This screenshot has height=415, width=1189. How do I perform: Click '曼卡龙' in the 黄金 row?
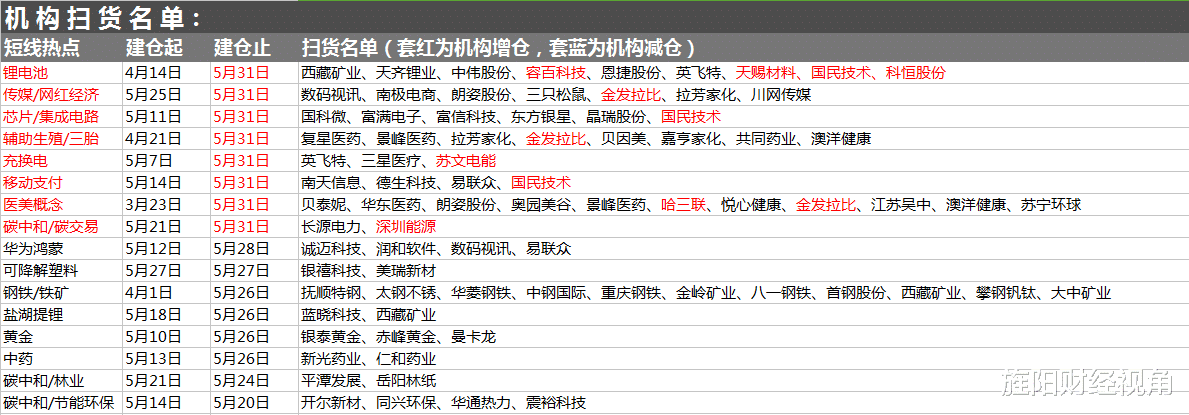[473, 338]
